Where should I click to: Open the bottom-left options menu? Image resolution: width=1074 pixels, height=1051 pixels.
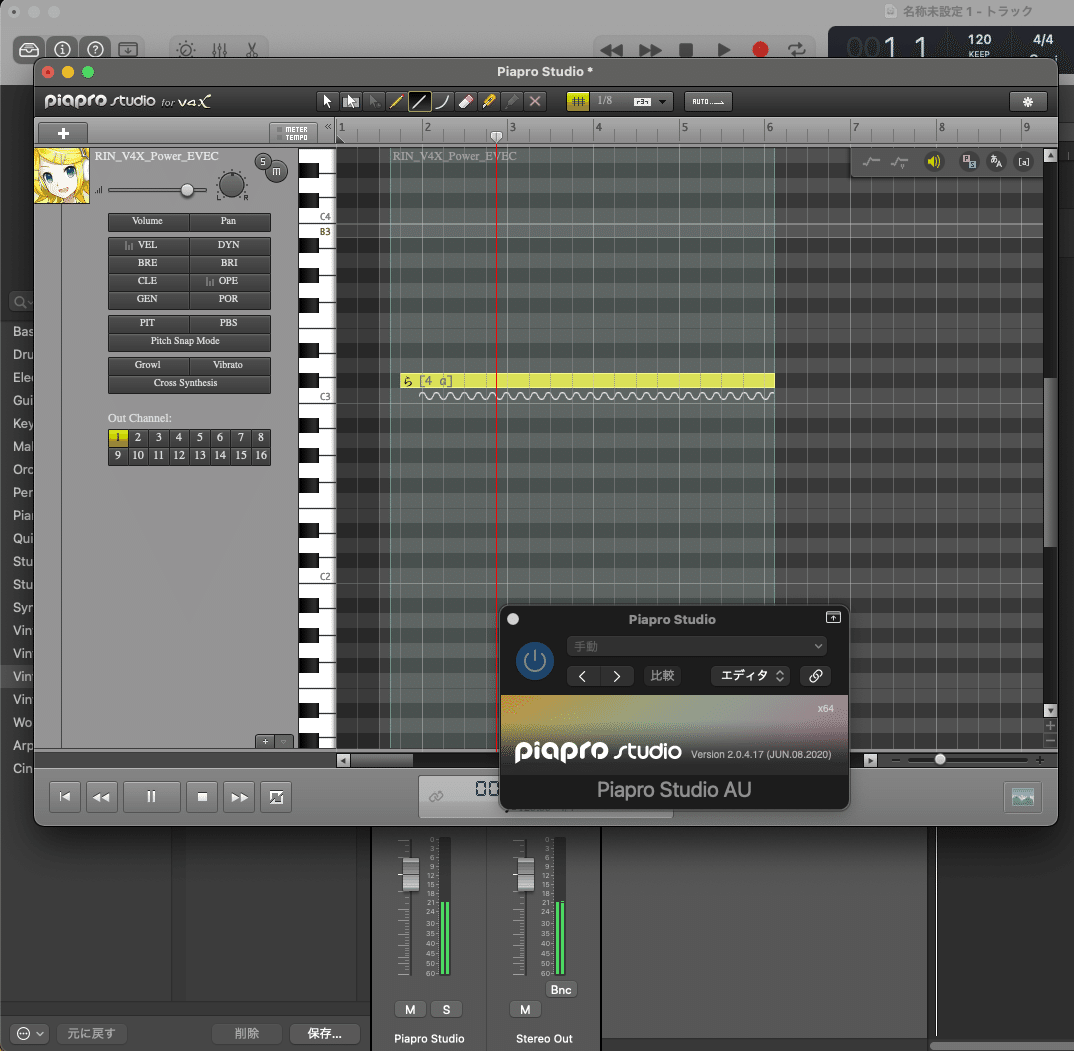click(x=29, y=1033)
